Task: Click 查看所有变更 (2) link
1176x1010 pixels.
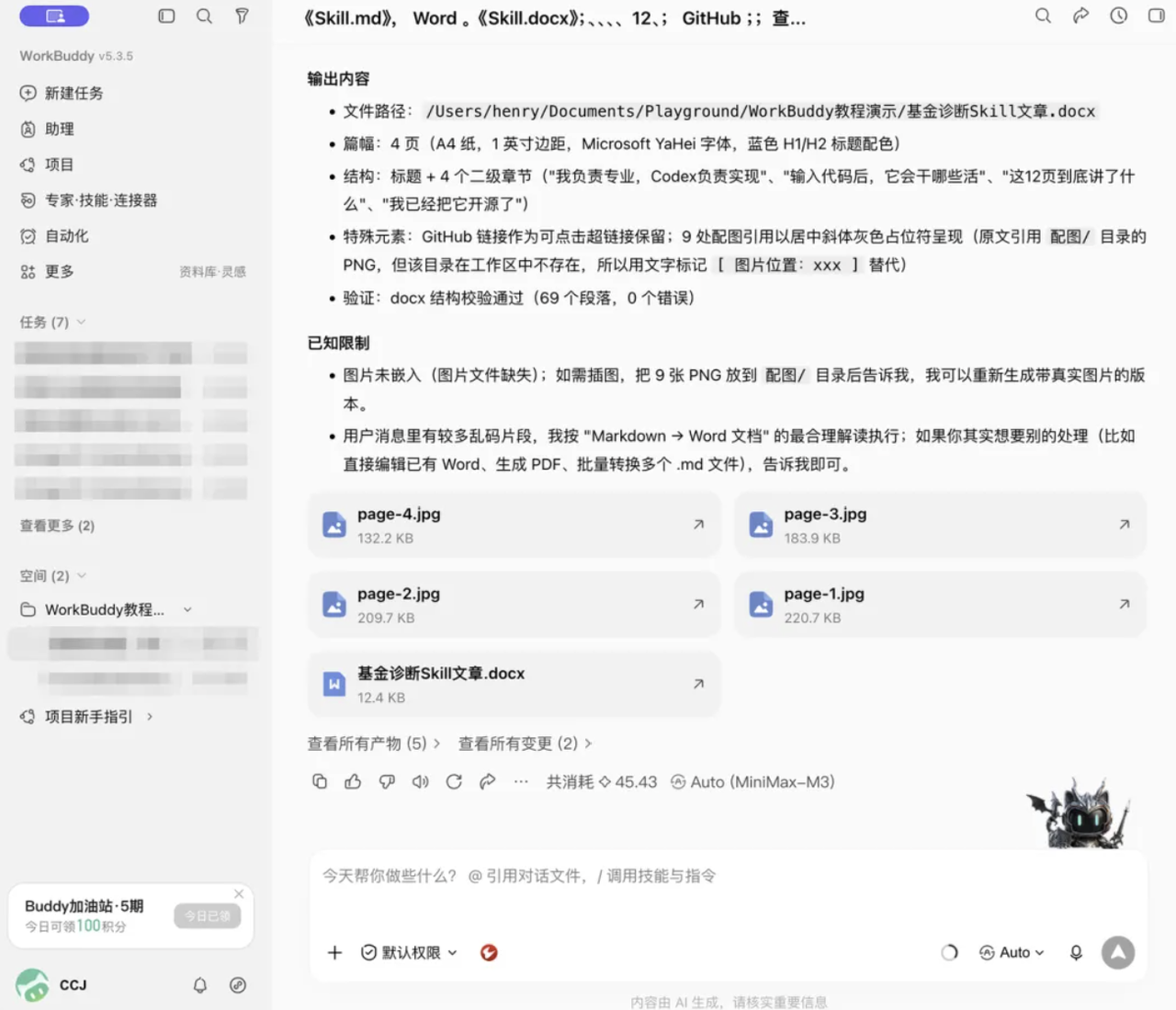Action: click(526, 743)
